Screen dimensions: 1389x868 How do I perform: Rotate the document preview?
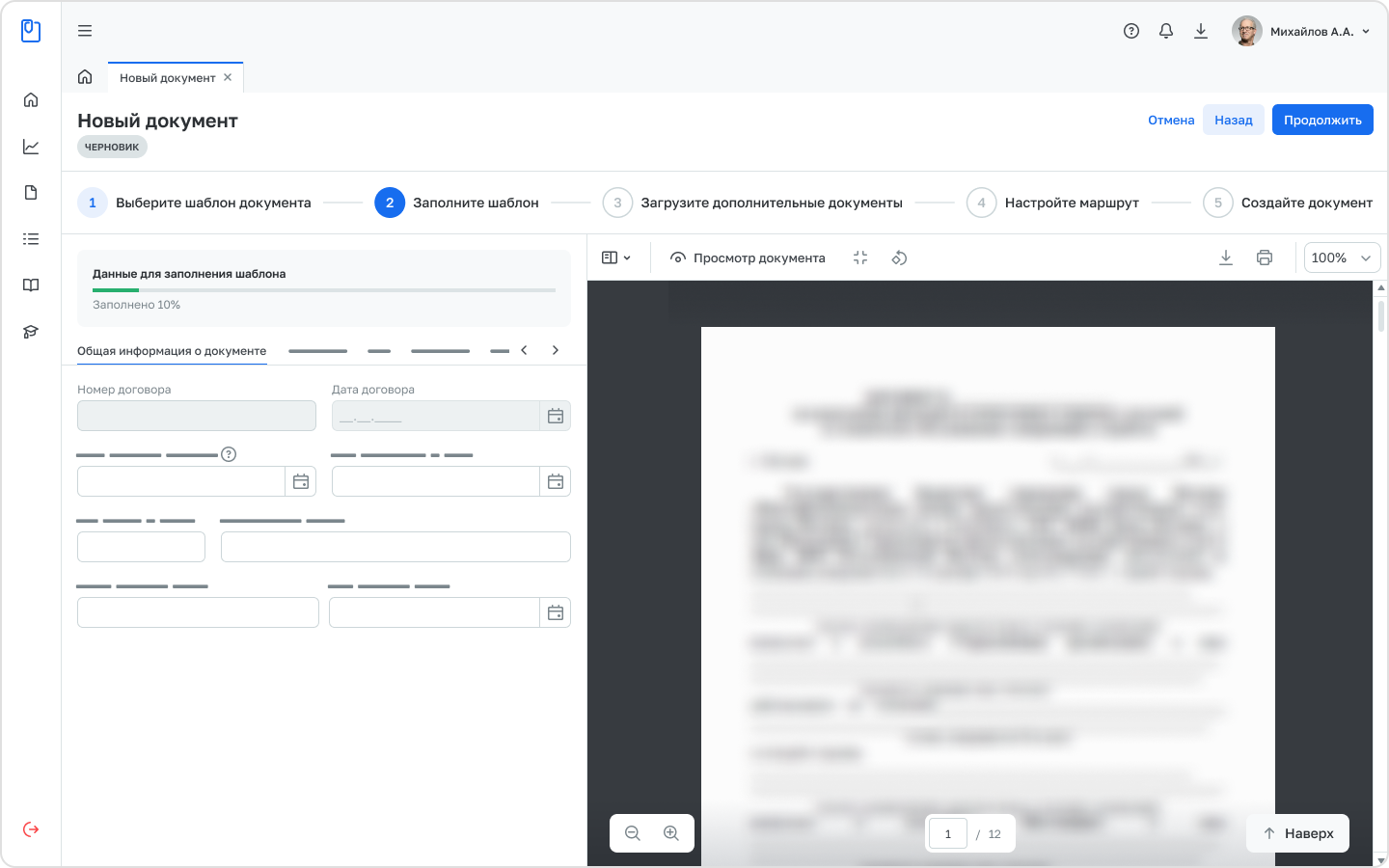point(899,258)
